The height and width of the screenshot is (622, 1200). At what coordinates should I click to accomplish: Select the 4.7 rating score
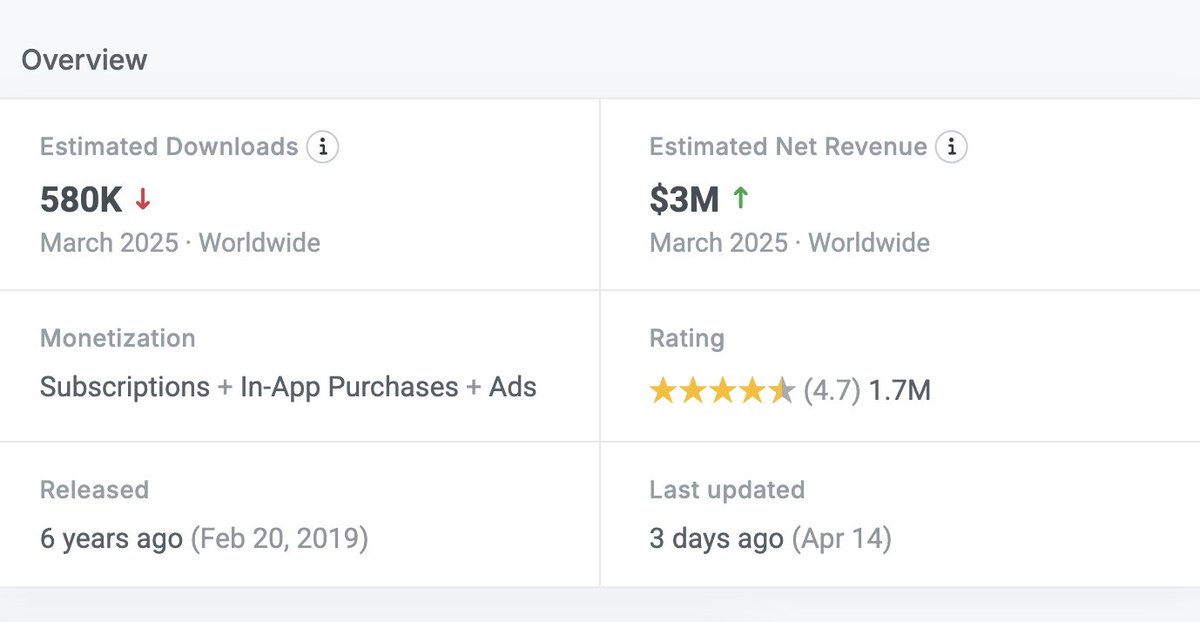(x=833, y=390)
